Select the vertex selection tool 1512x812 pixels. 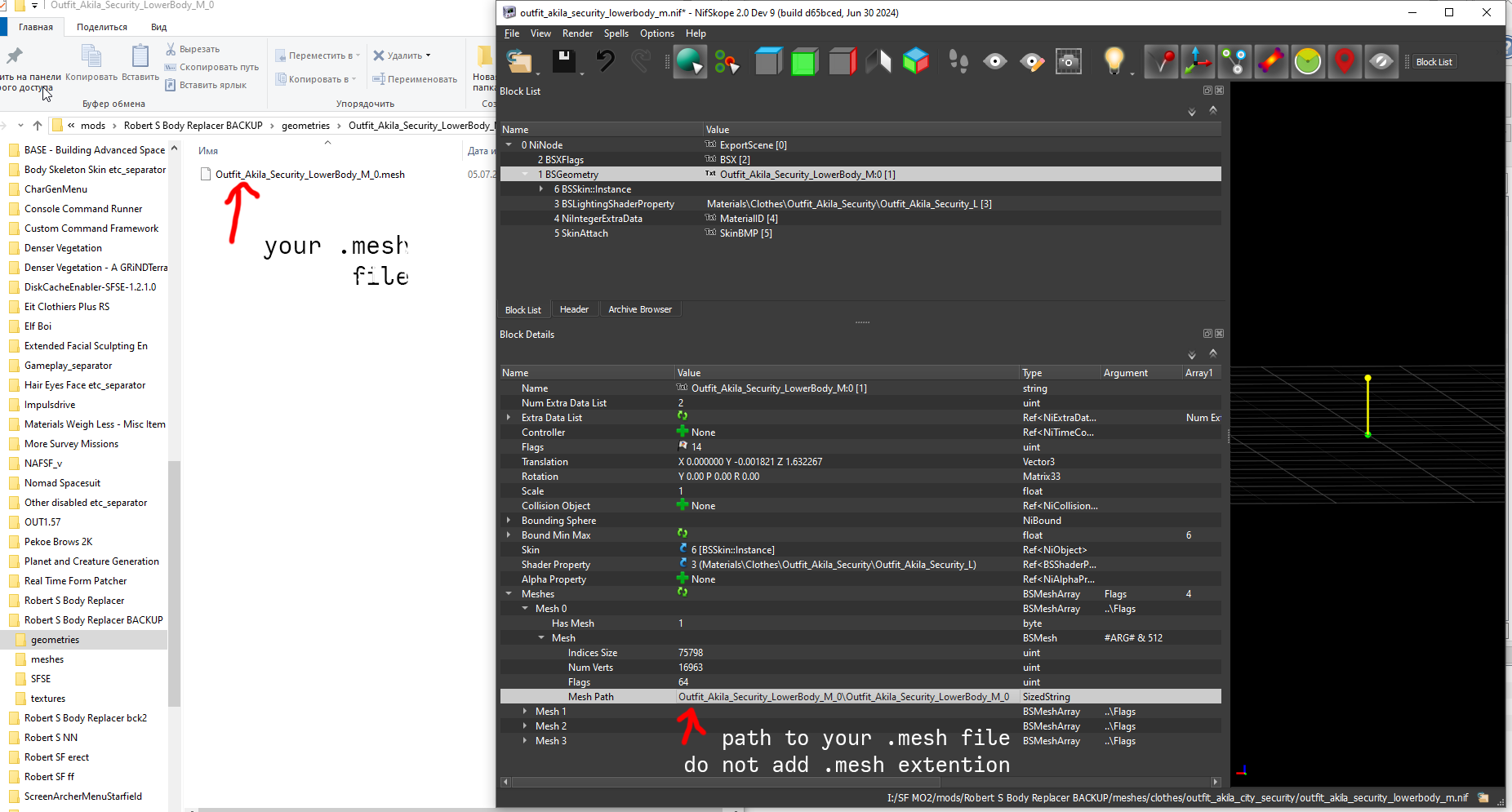coord(727,61)
